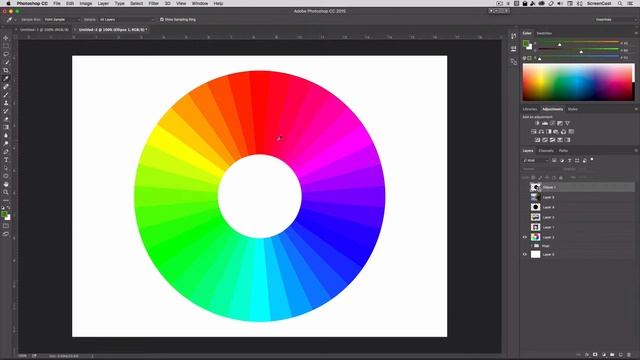The height and width of the screenshot is (360, 640).
Task: Switch to the Paths tab
Action: [x=563, y=151]
